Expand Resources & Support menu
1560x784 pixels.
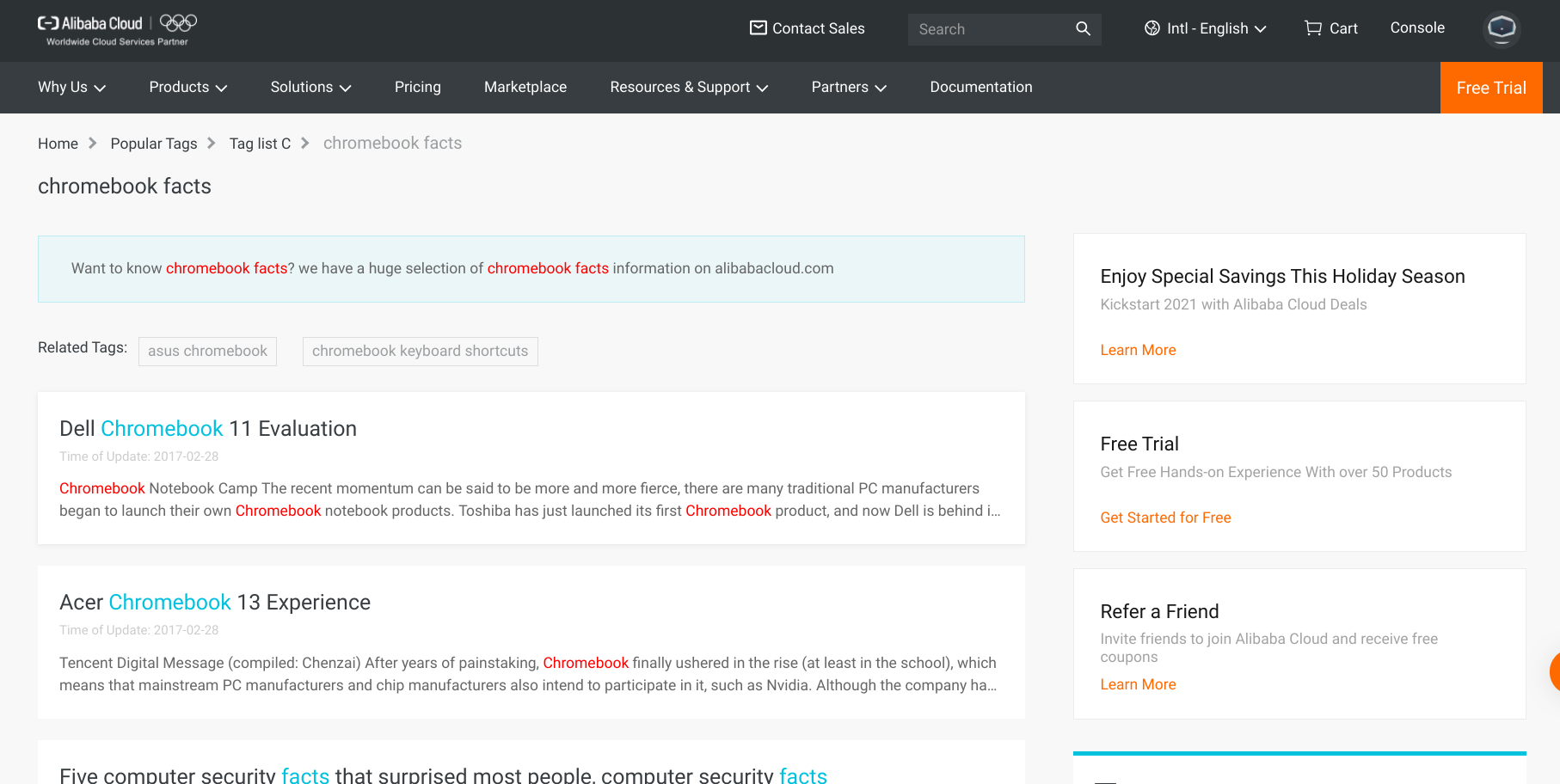point(689,87)
